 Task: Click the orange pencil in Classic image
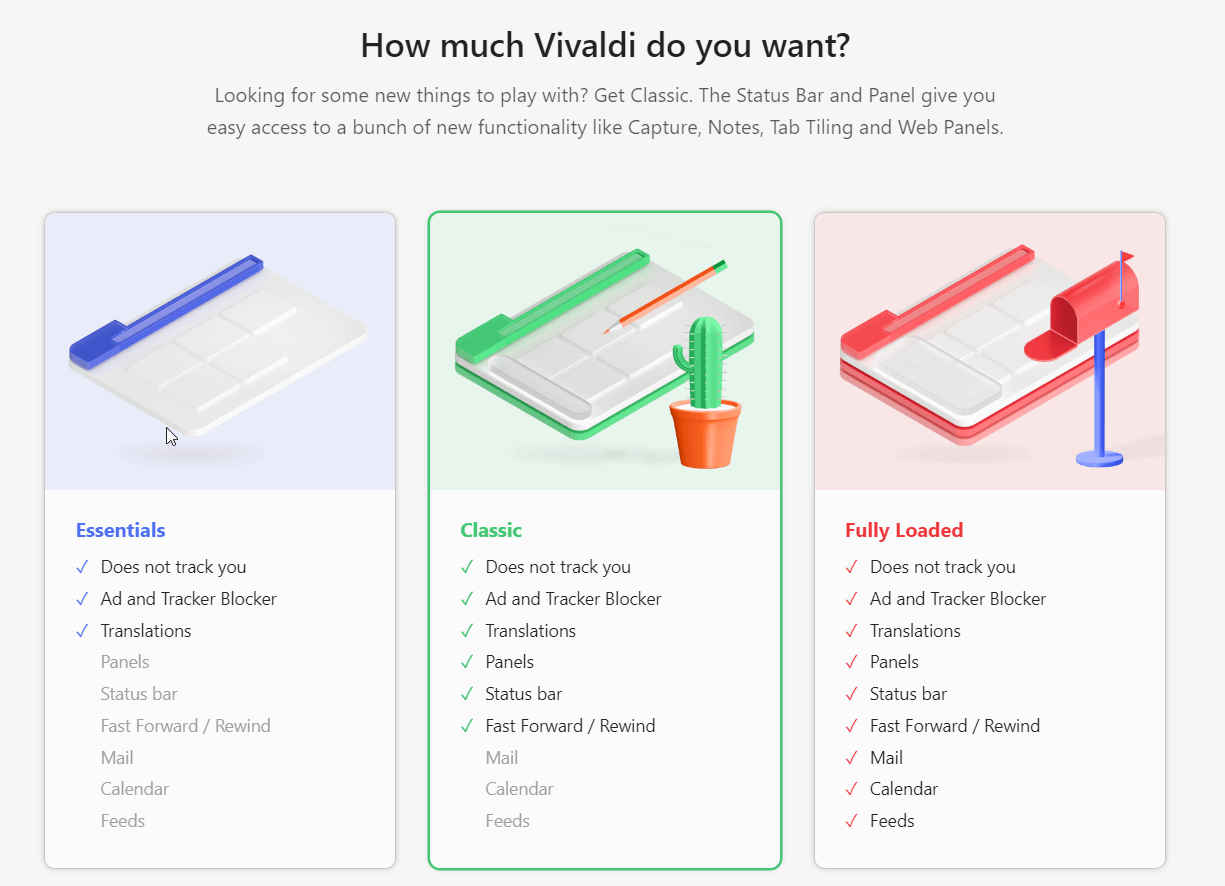click(664, 296)
